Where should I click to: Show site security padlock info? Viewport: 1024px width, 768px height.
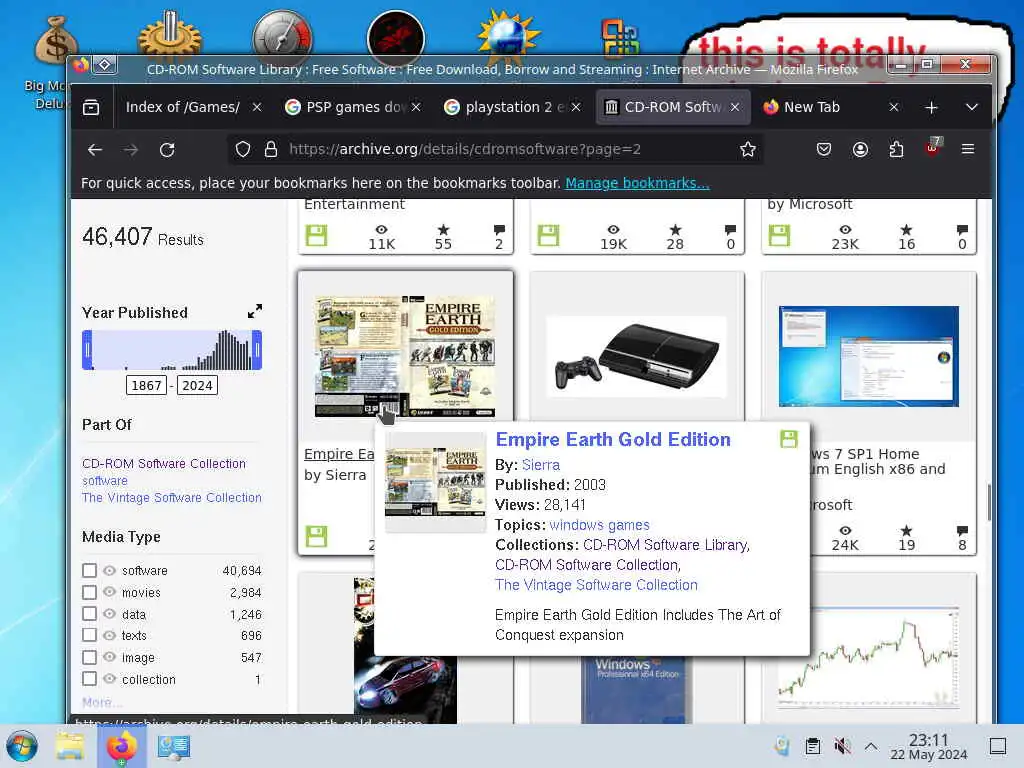pos(270,150)
